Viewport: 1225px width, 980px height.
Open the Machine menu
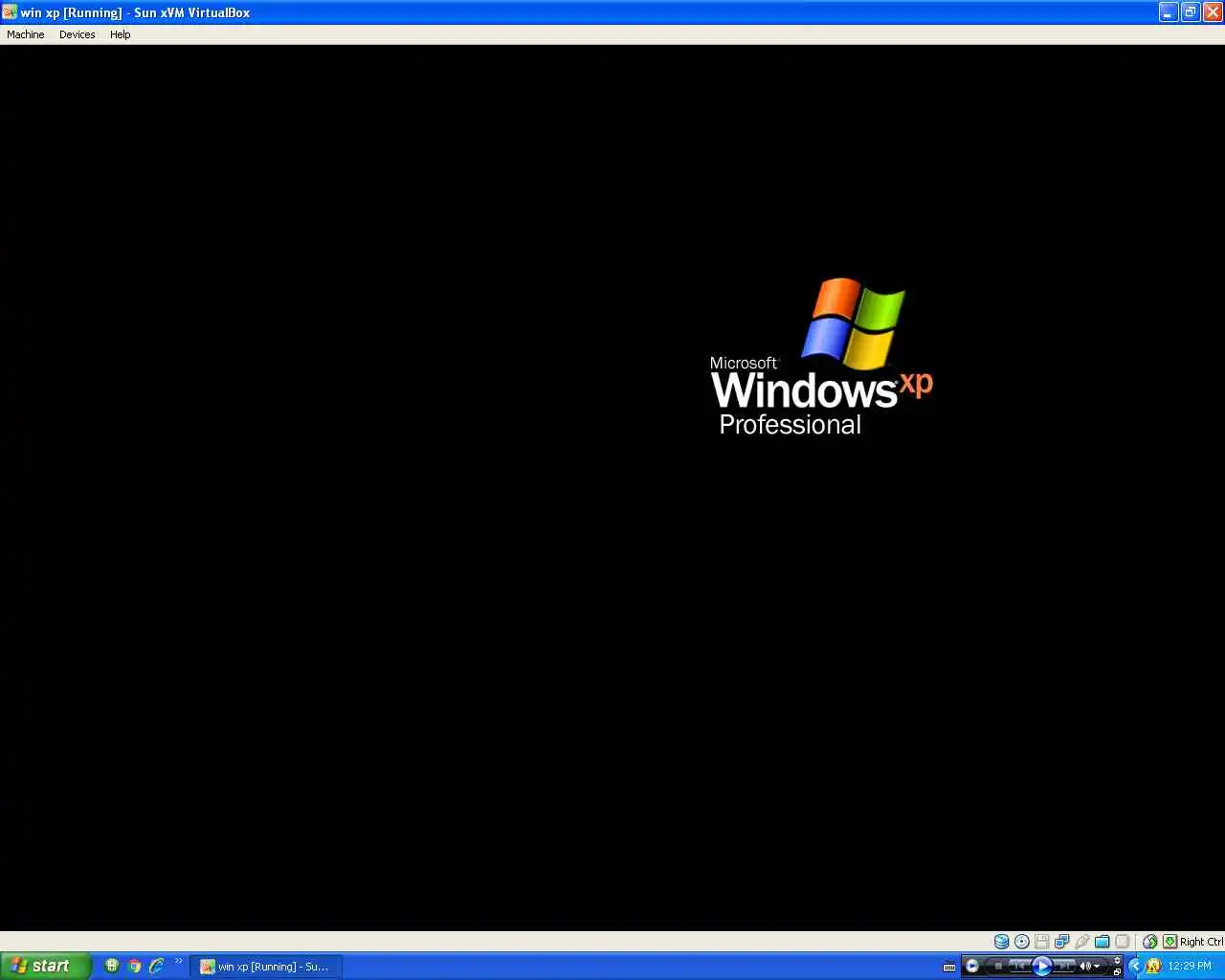pos(26,34)
